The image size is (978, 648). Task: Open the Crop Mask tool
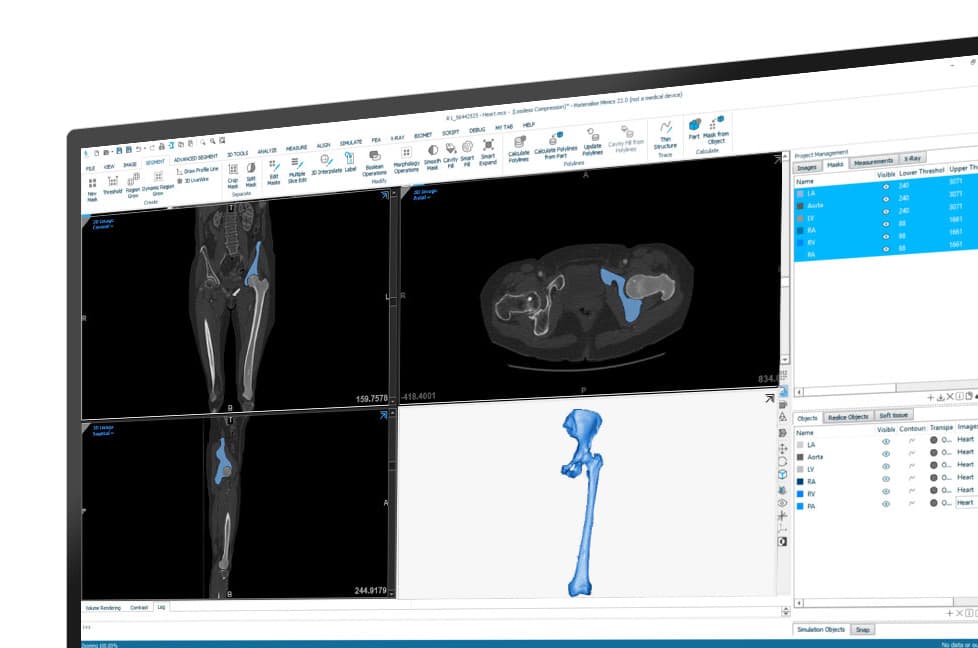(x=233, y=176)
